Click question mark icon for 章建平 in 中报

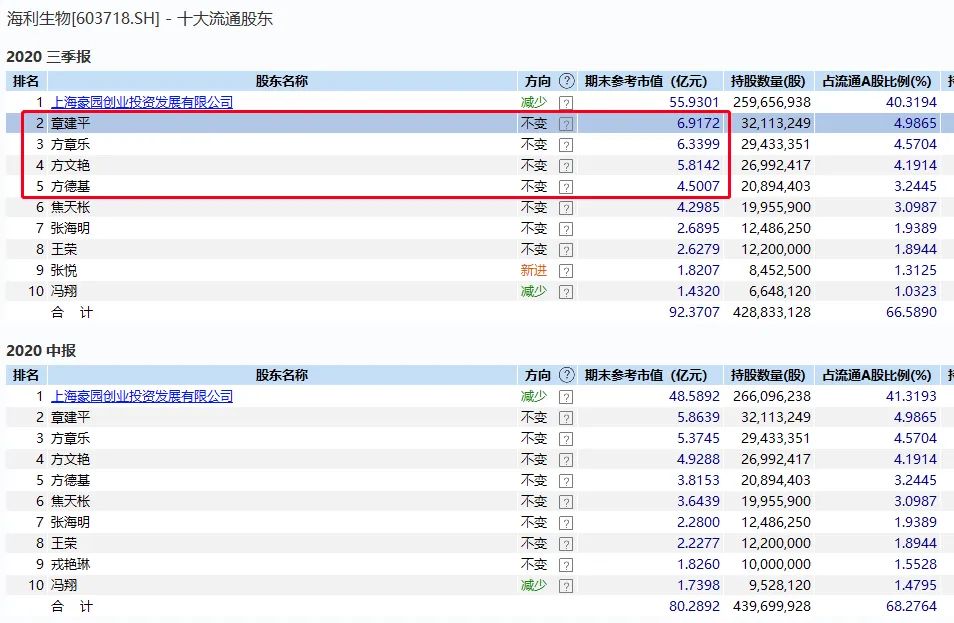tap(566, 418)
